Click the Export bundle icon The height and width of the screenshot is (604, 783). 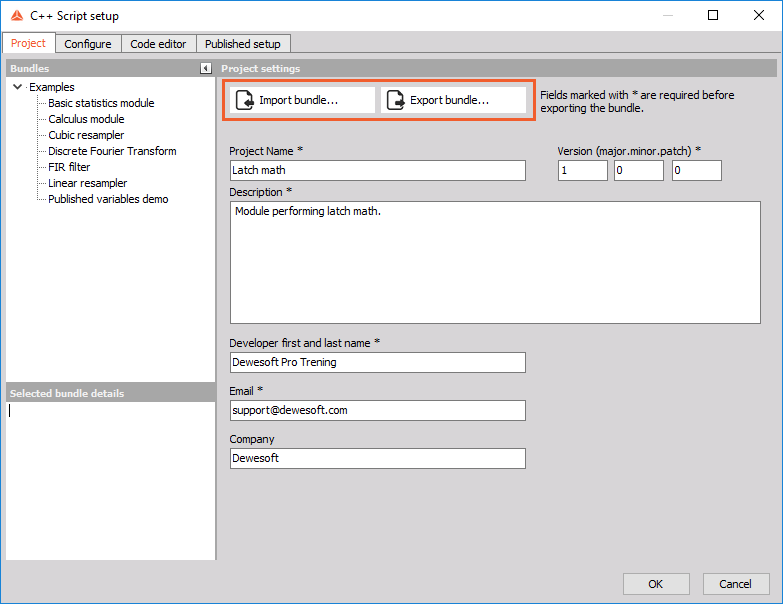395,100
